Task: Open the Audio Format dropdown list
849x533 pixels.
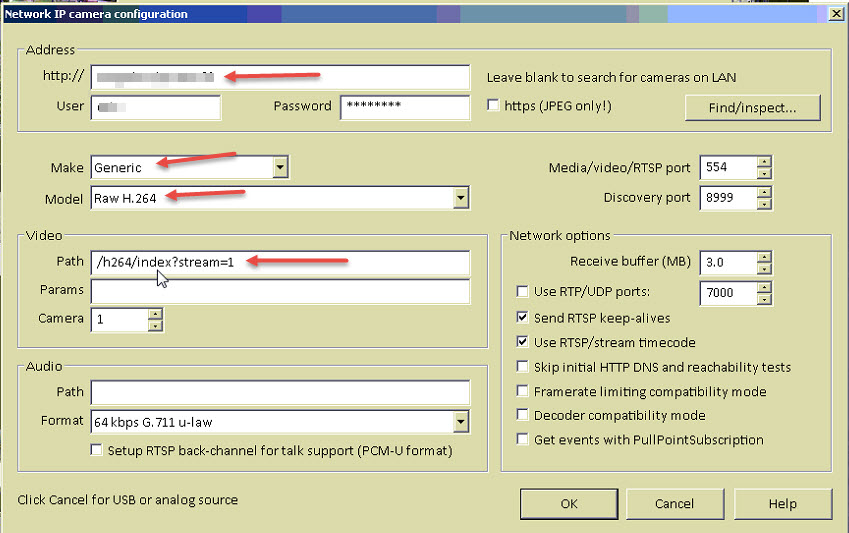Action: [x=460, y=422]
